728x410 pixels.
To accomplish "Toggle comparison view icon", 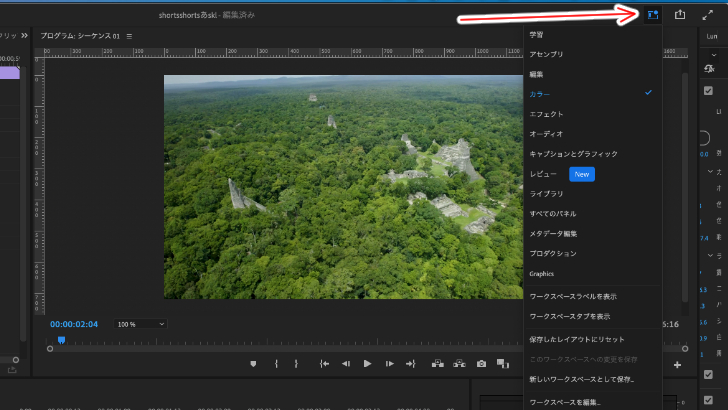I will point(503,364).
